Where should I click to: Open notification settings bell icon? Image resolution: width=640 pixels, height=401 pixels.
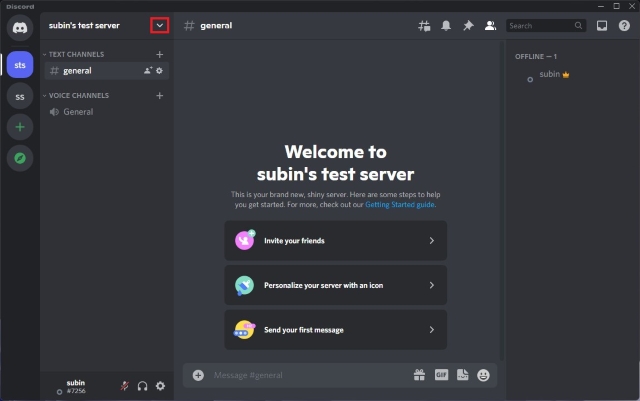coord(446,25)
